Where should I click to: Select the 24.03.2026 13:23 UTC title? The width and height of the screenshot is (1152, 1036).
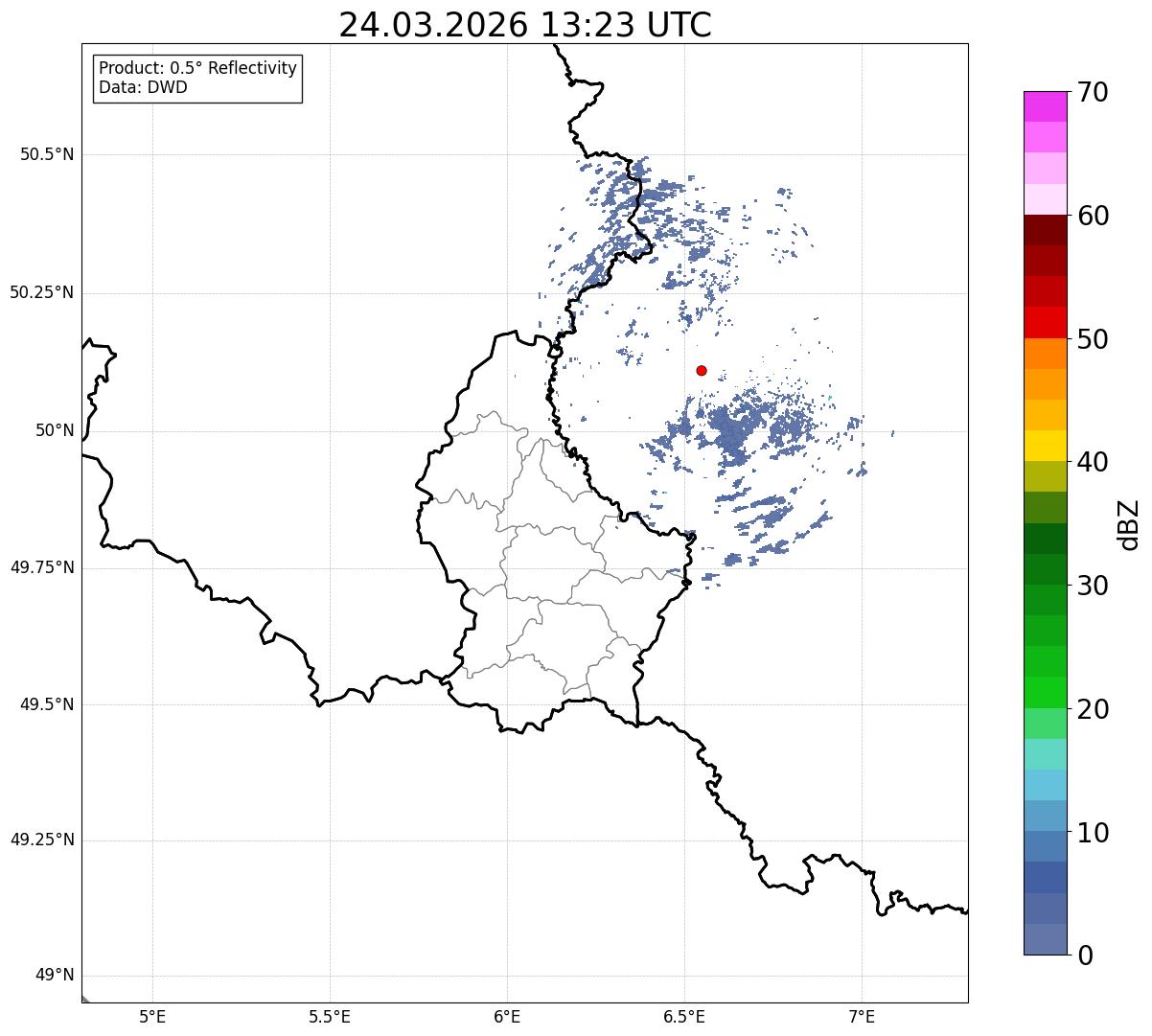point(525,25)
